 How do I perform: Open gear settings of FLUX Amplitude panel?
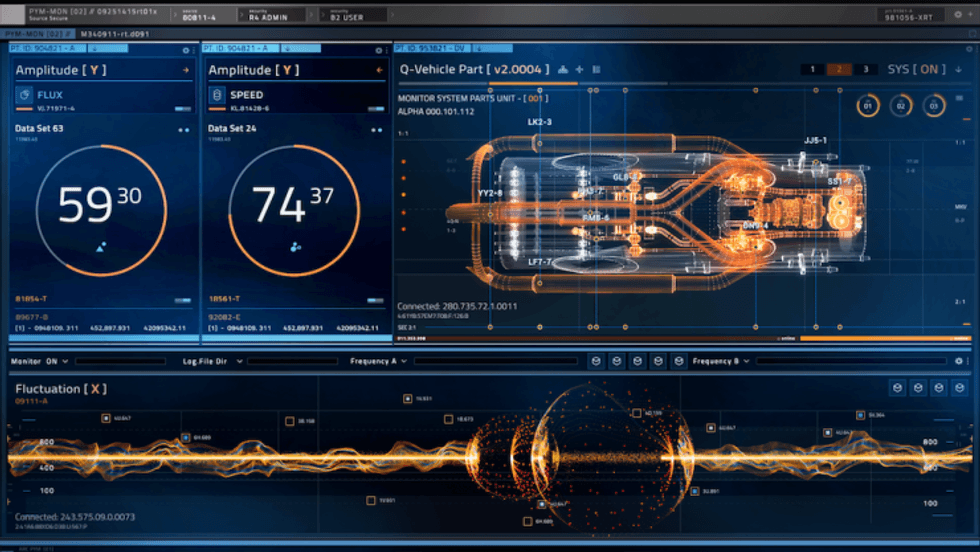pos(186,50)
